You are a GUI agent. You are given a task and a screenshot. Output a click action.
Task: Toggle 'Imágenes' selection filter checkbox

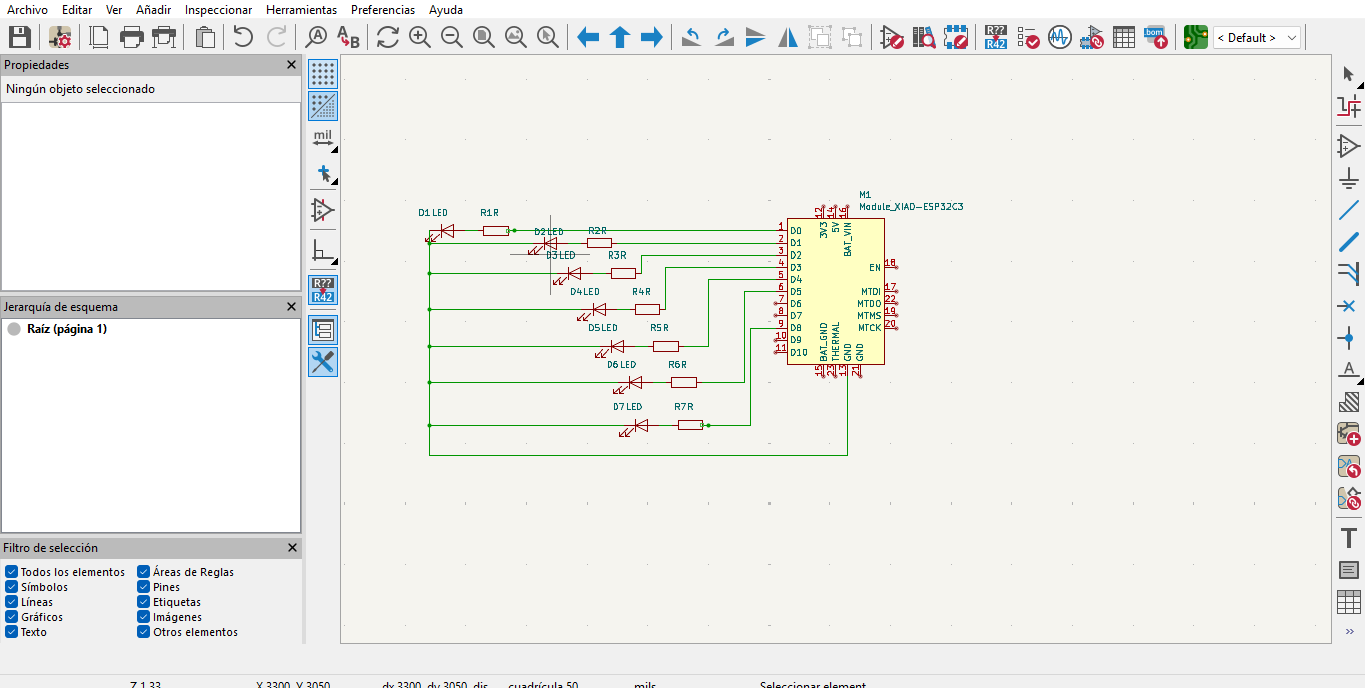pyautogui.click(x=144, y=617)
